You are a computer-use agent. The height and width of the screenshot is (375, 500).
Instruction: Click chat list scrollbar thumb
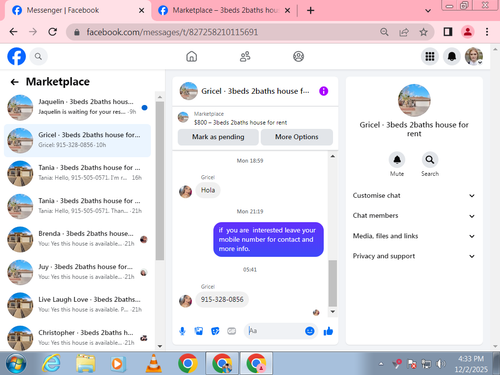point(160,181)
